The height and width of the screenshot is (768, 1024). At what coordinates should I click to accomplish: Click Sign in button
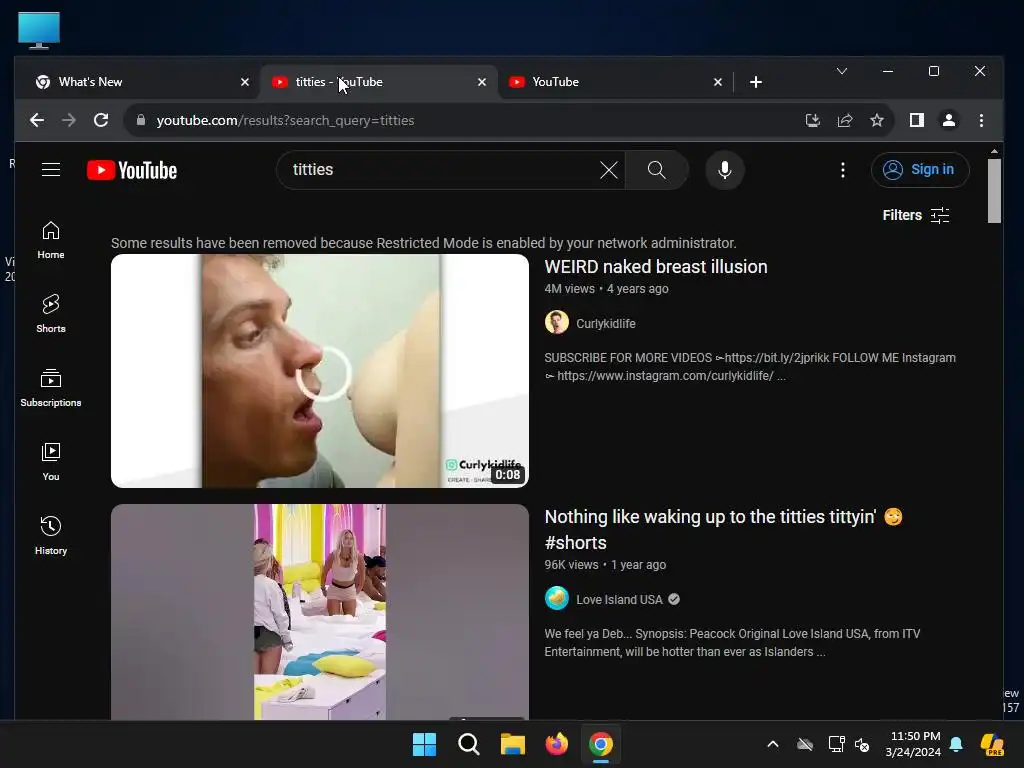click(x=920, y=170)
